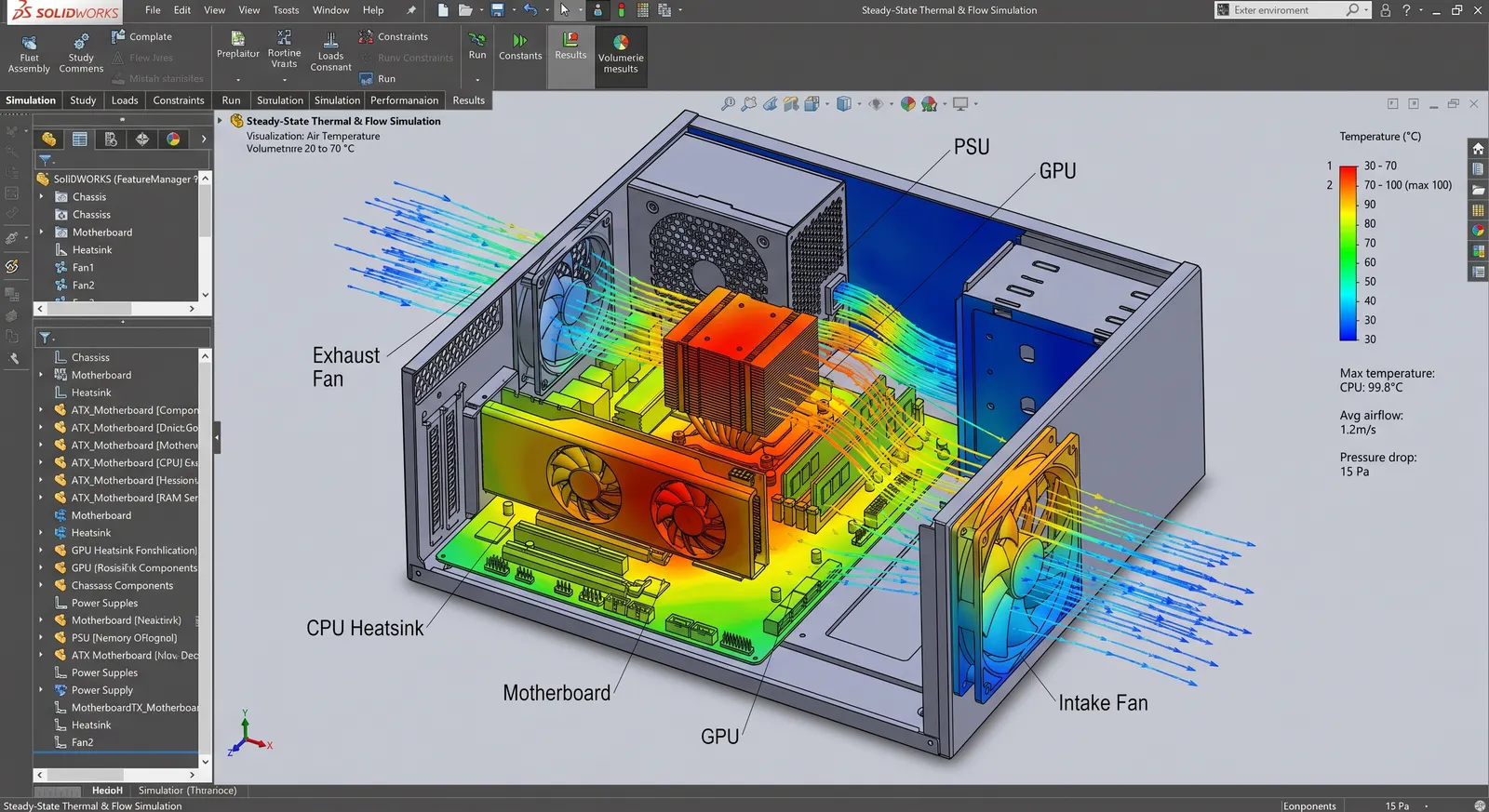The height and width of the screenshot is (812, 1489).
Task: Select the cursor pointer tool
Action: click(x=564, y=10)
